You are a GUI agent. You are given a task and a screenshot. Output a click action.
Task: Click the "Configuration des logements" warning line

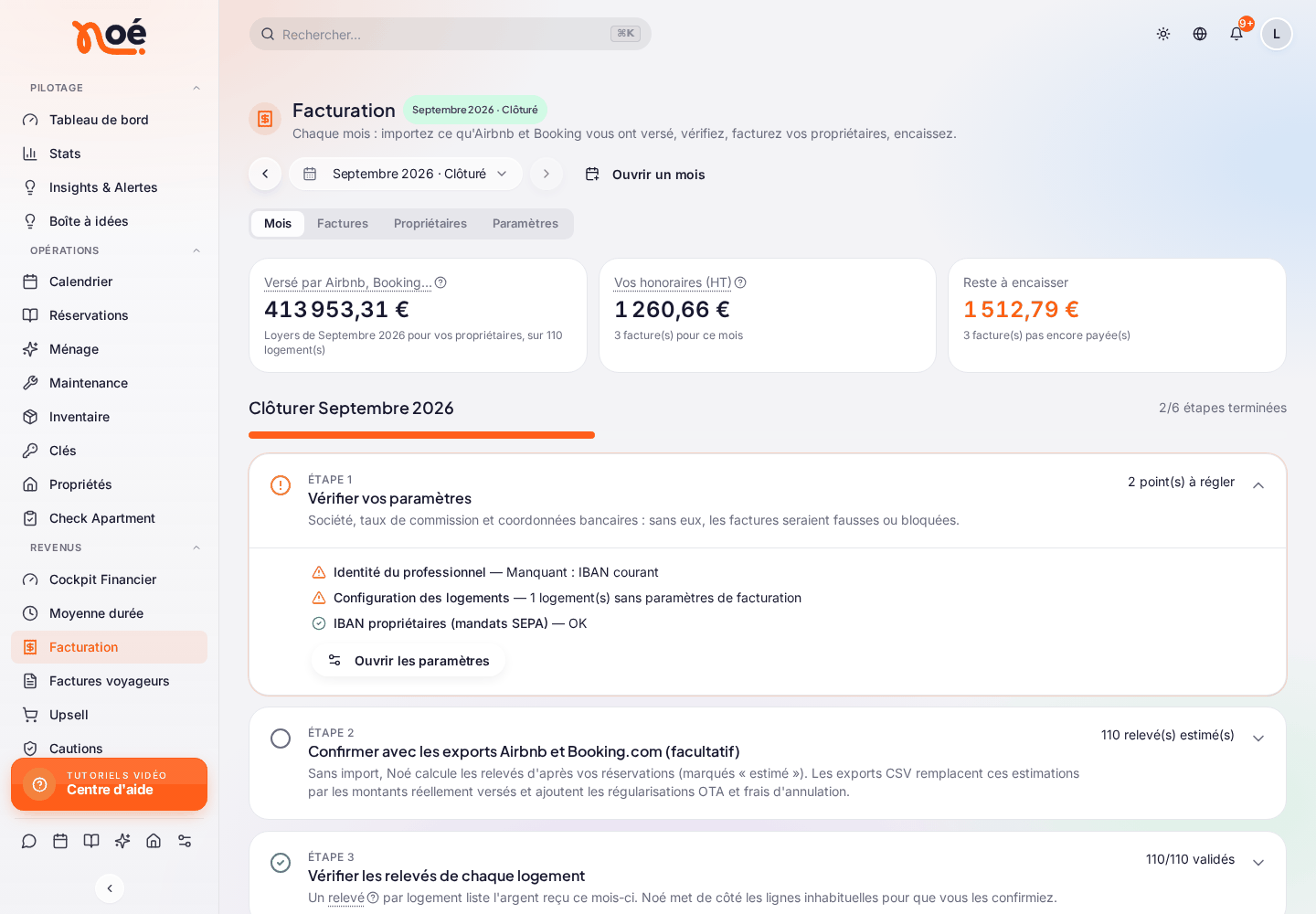[557, 598]
